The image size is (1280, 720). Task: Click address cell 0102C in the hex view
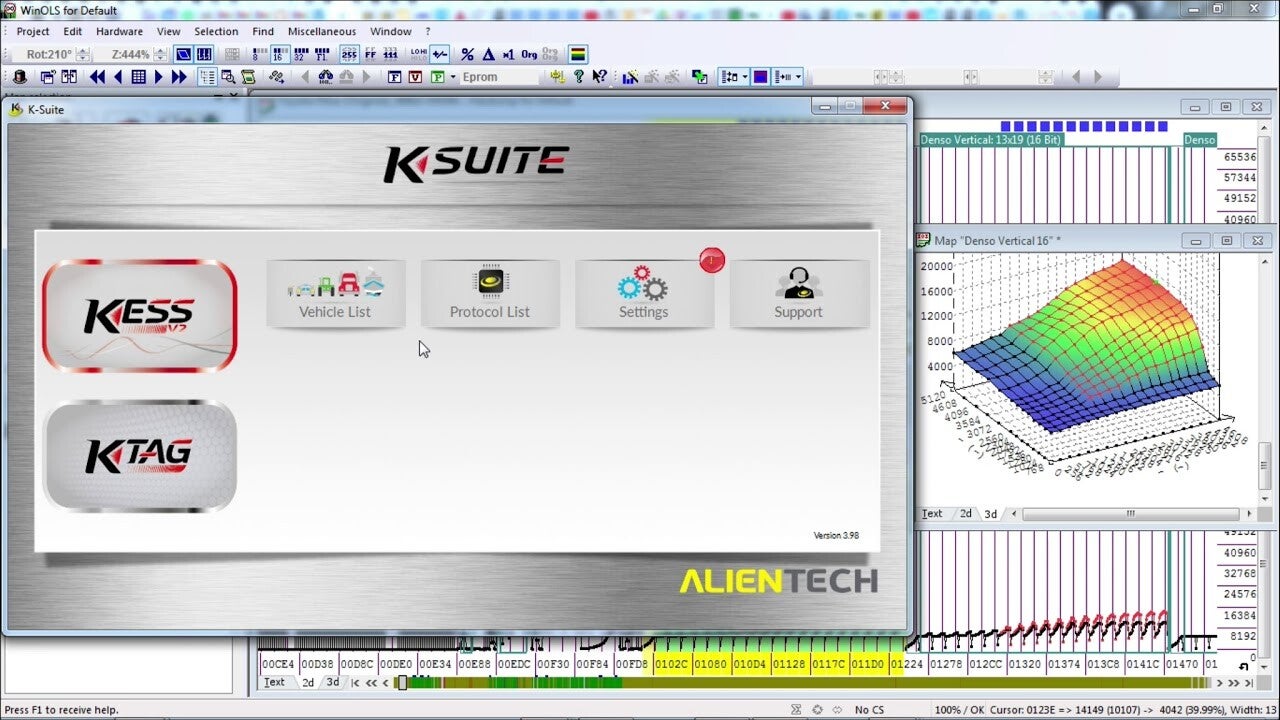[672, 664]
